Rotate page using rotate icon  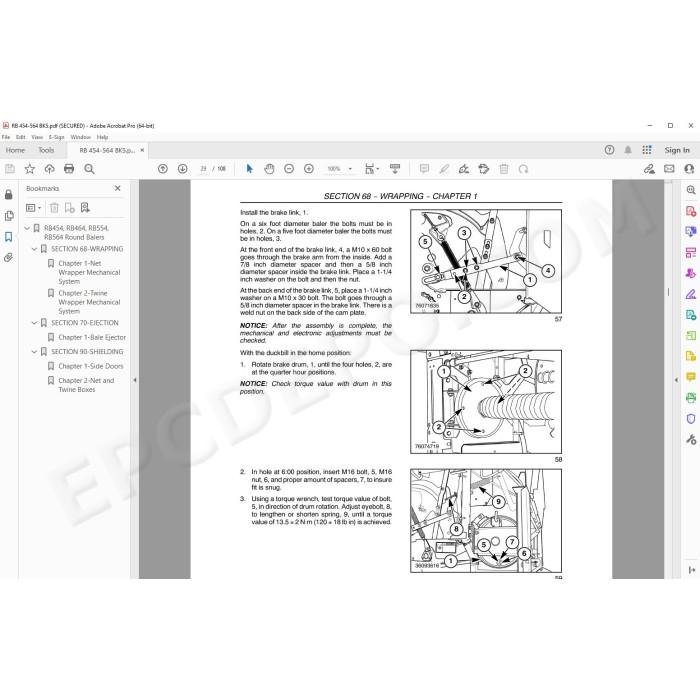pos(523,169)
